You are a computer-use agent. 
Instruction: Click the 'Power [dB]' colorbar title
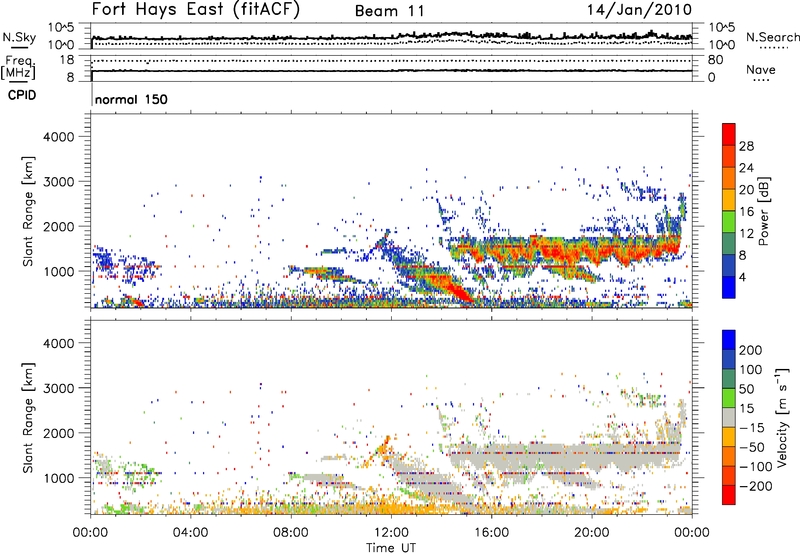[764, 211]
